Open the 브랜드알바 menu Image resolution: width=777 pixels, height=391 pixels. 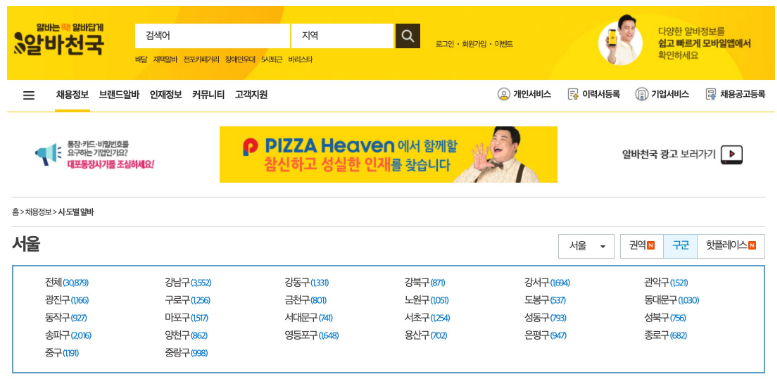(x=119, y=95)
